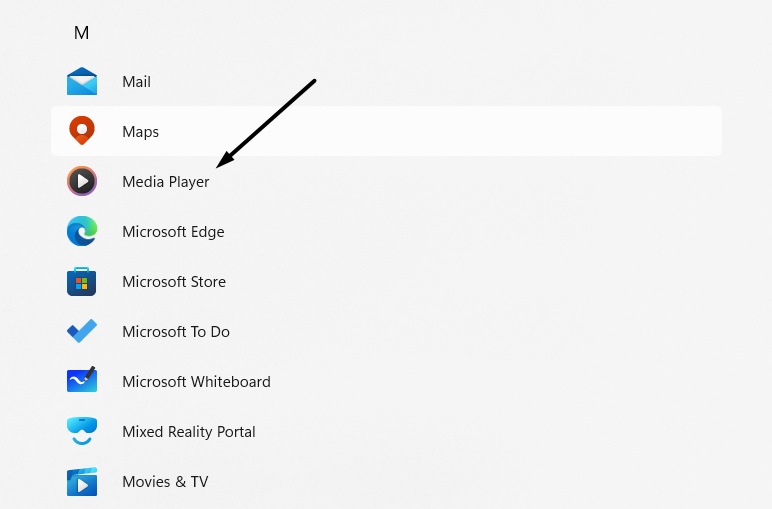Select the Maps text label
The height and width of the screenshot is (509, 772).
pos(140,132)
